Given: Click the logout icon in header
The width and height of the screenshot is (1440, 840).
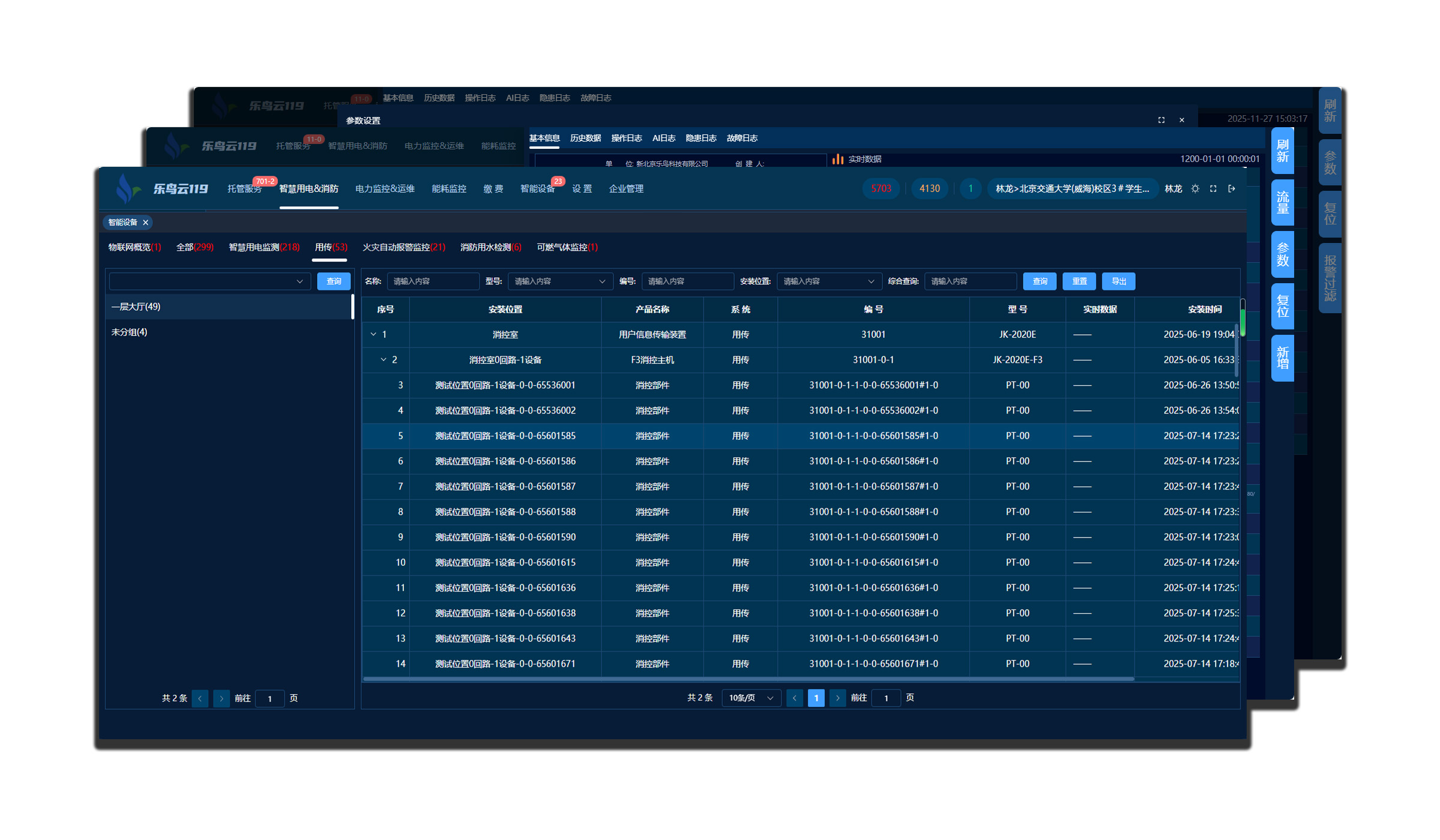Looking at the screenshot, I should click(1232, 188).
